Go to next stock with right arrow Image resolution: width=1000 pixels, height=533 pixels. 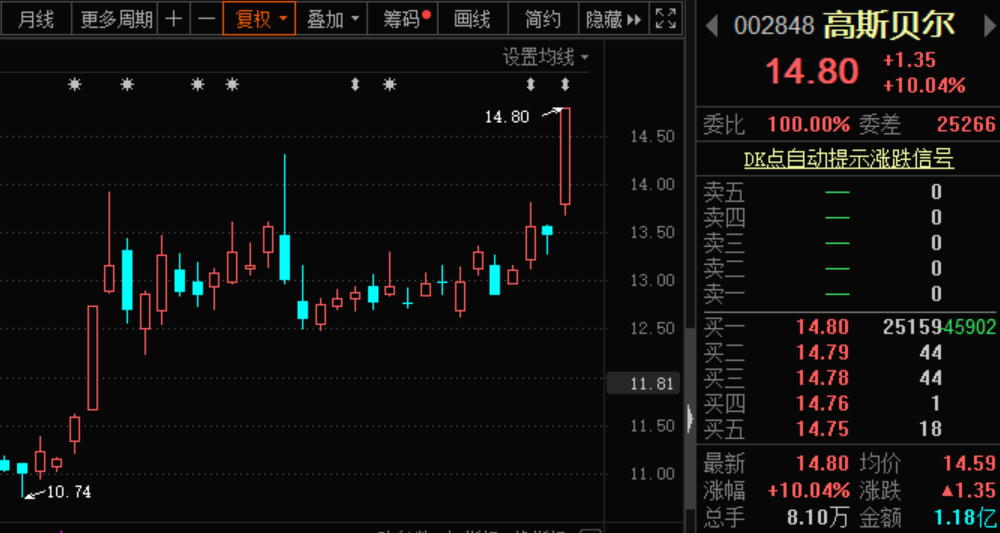[x=990, y=27]
